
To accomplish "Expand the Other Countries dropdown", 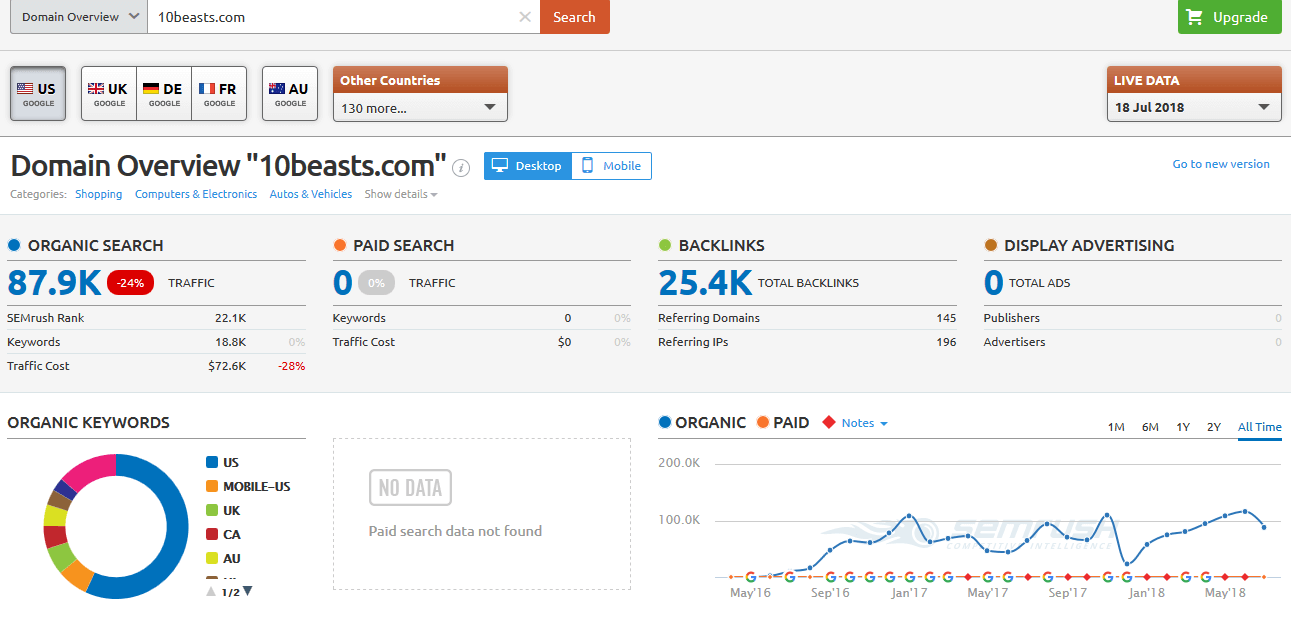I will tap(420, 108).
